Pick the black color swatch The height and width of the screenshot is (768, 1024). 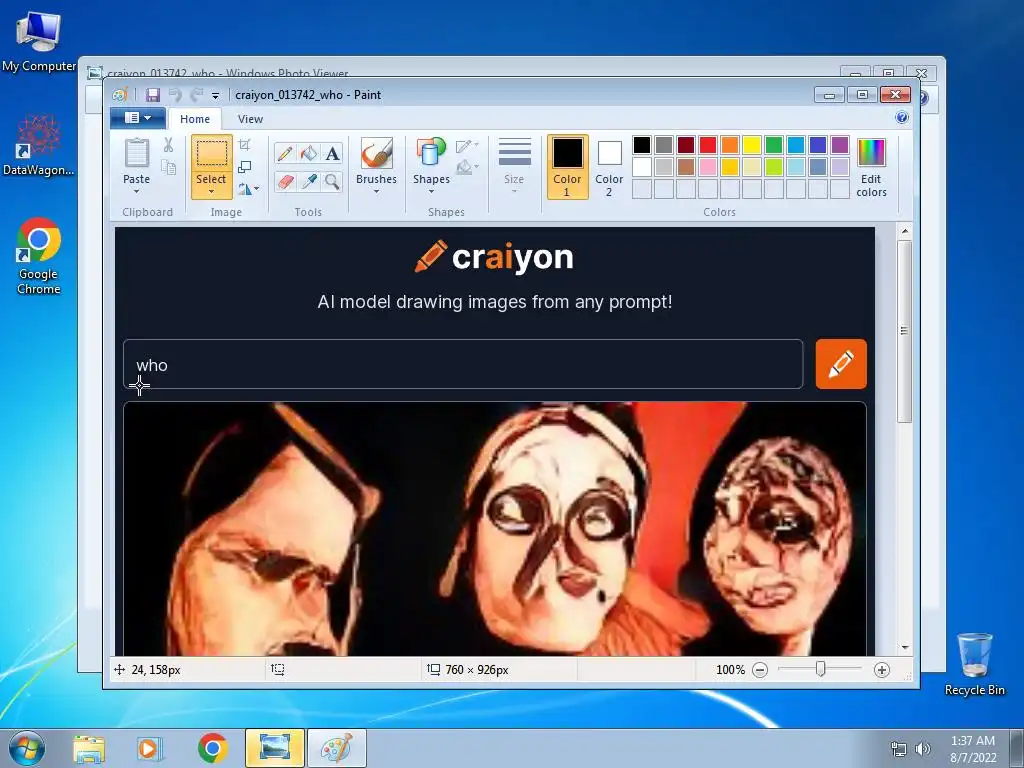click(641, 145)
